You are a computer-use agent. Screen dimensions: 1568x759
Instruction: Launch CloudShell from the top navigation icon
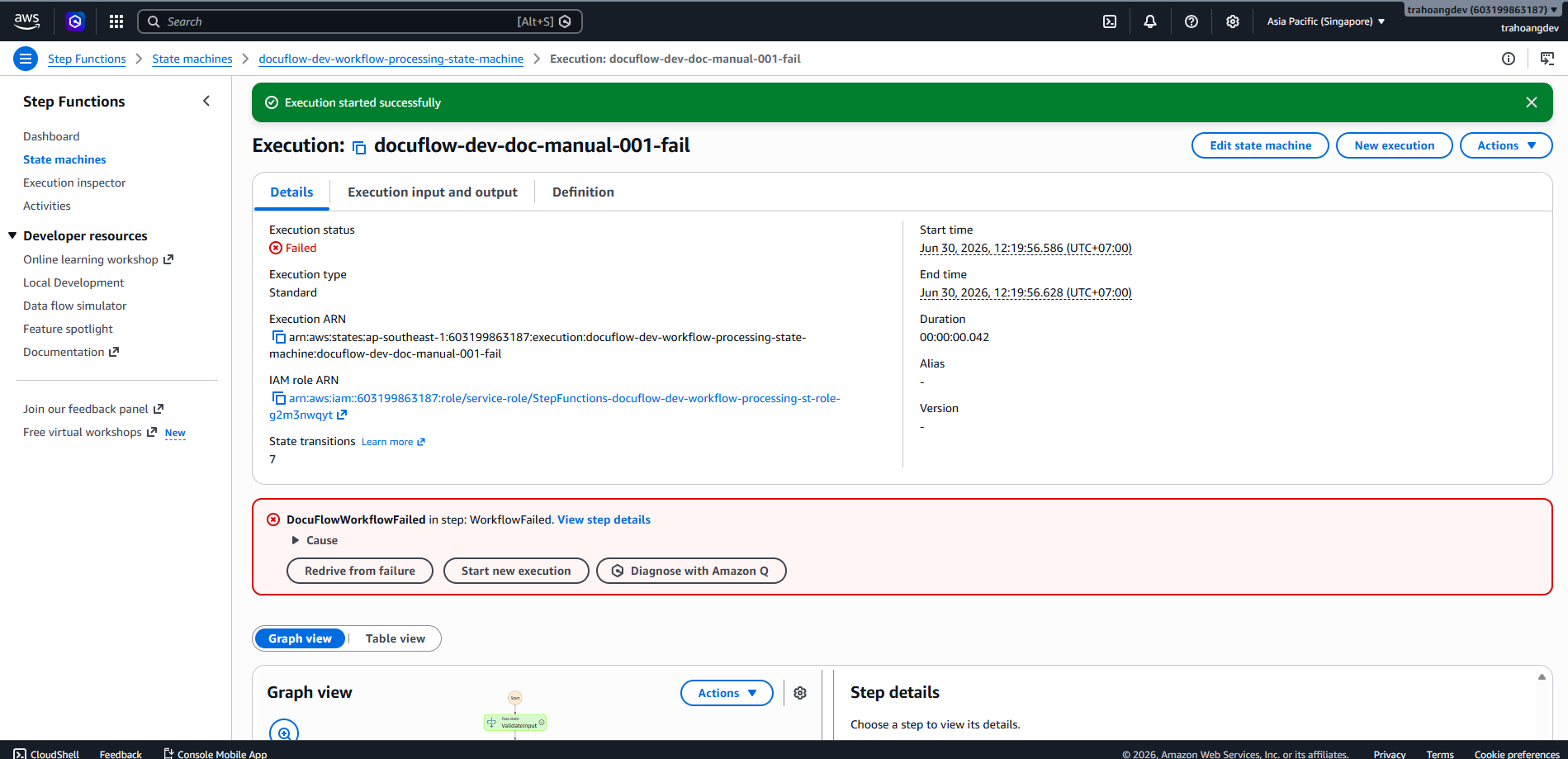[1110, 21]
